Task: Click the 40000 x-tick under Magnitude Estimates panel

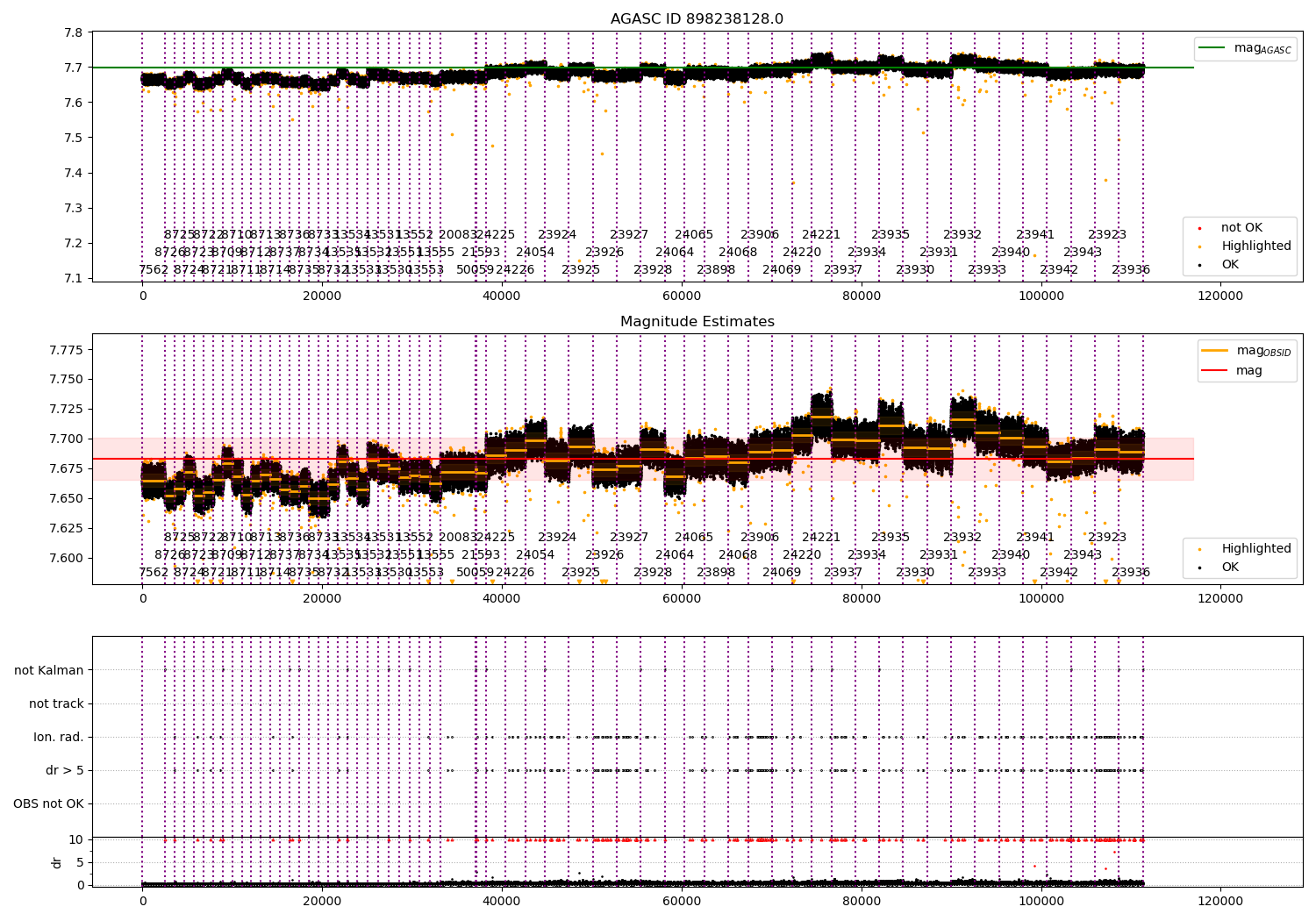Action: pos(502,599)
